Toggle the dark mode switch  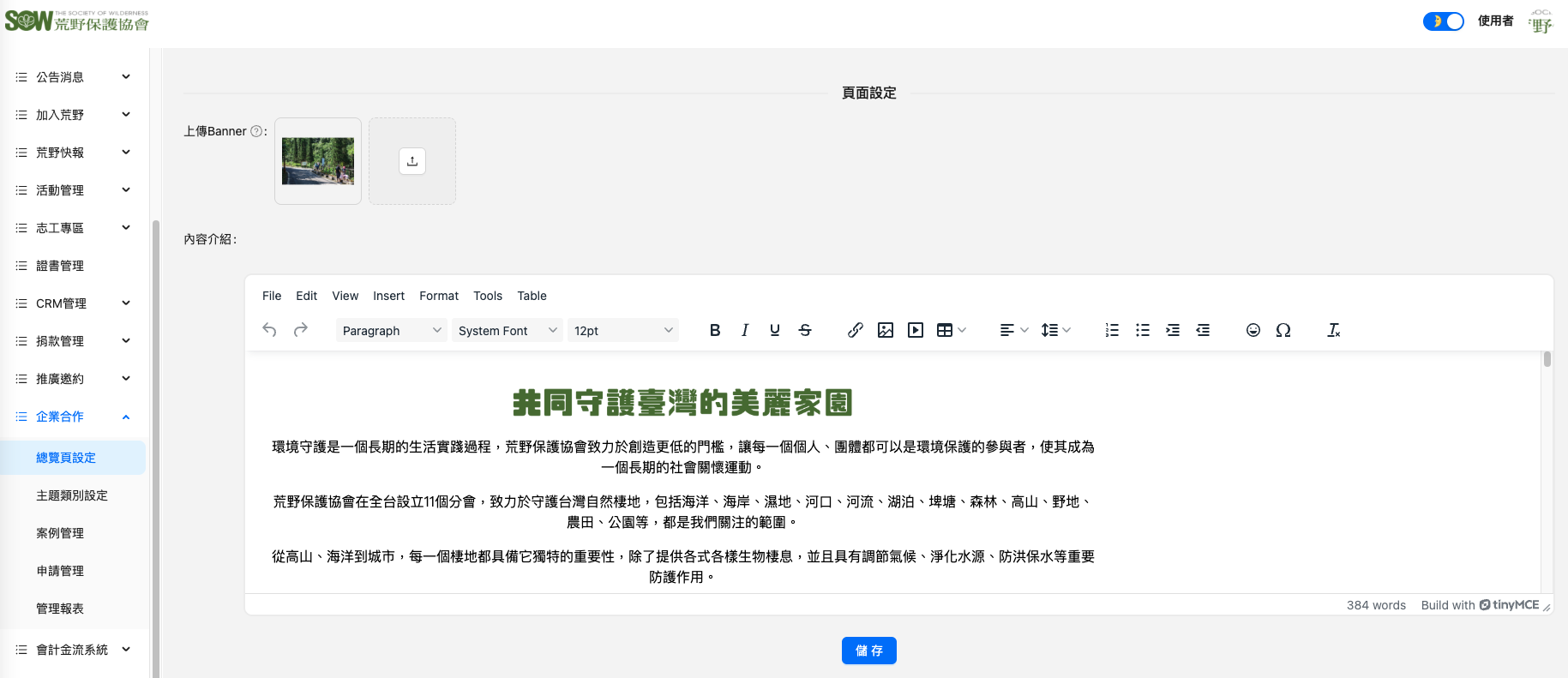tap(1444, 21)
